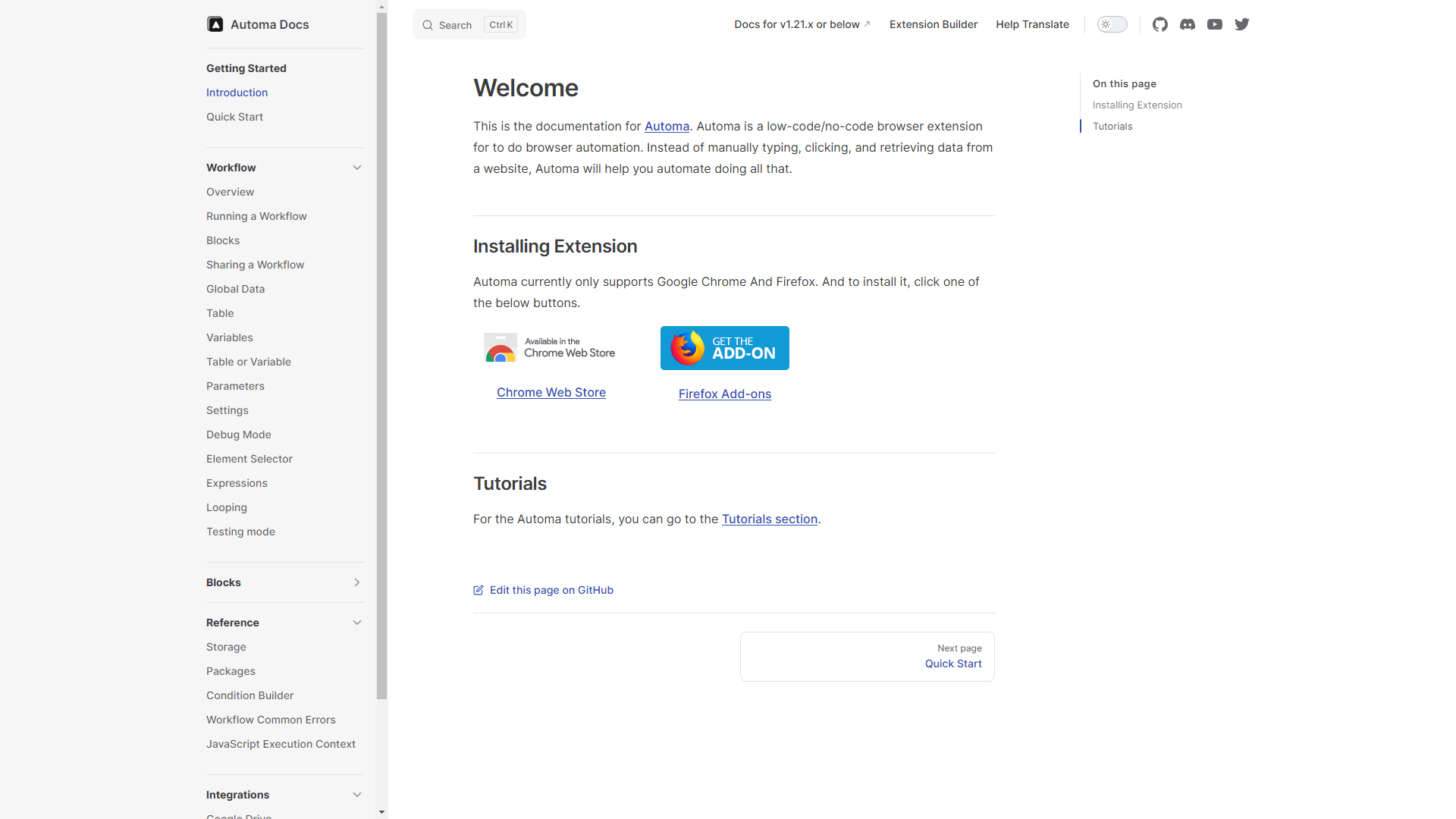Open the Parameters page
Image resolution: width=1456 pixels, height=819 pixels.
235,386
